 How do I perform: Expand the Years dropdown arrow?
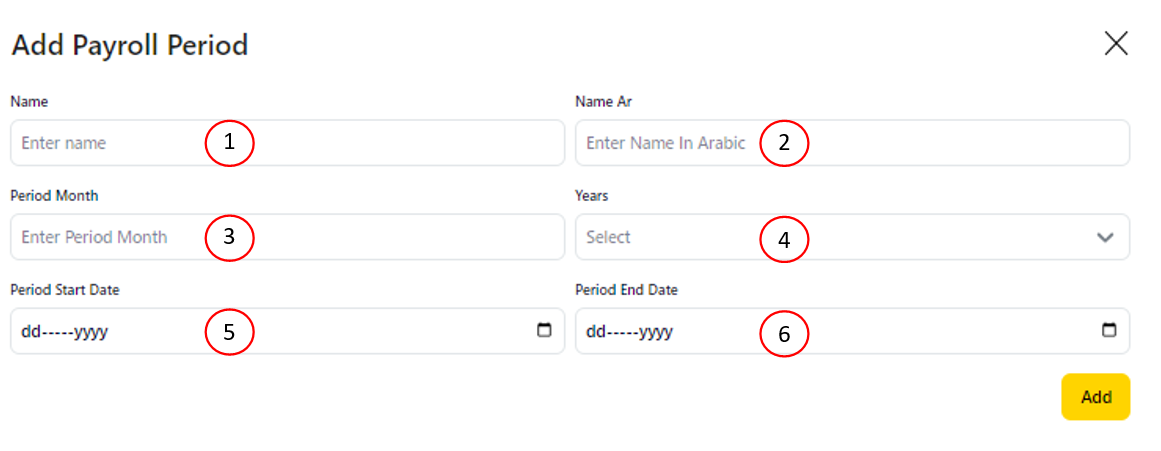1105,238
